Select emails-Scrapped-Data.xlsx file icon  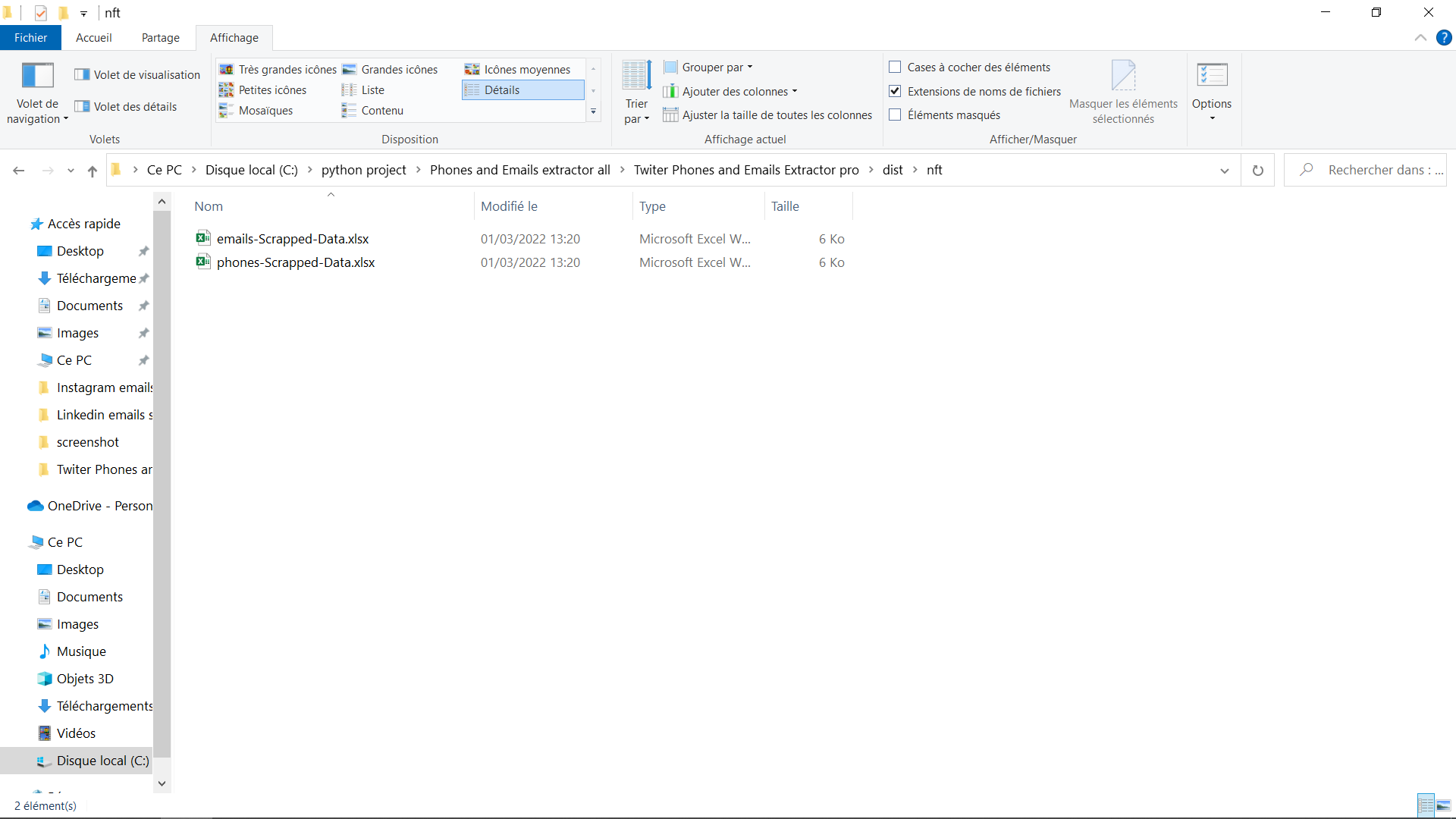202,238
